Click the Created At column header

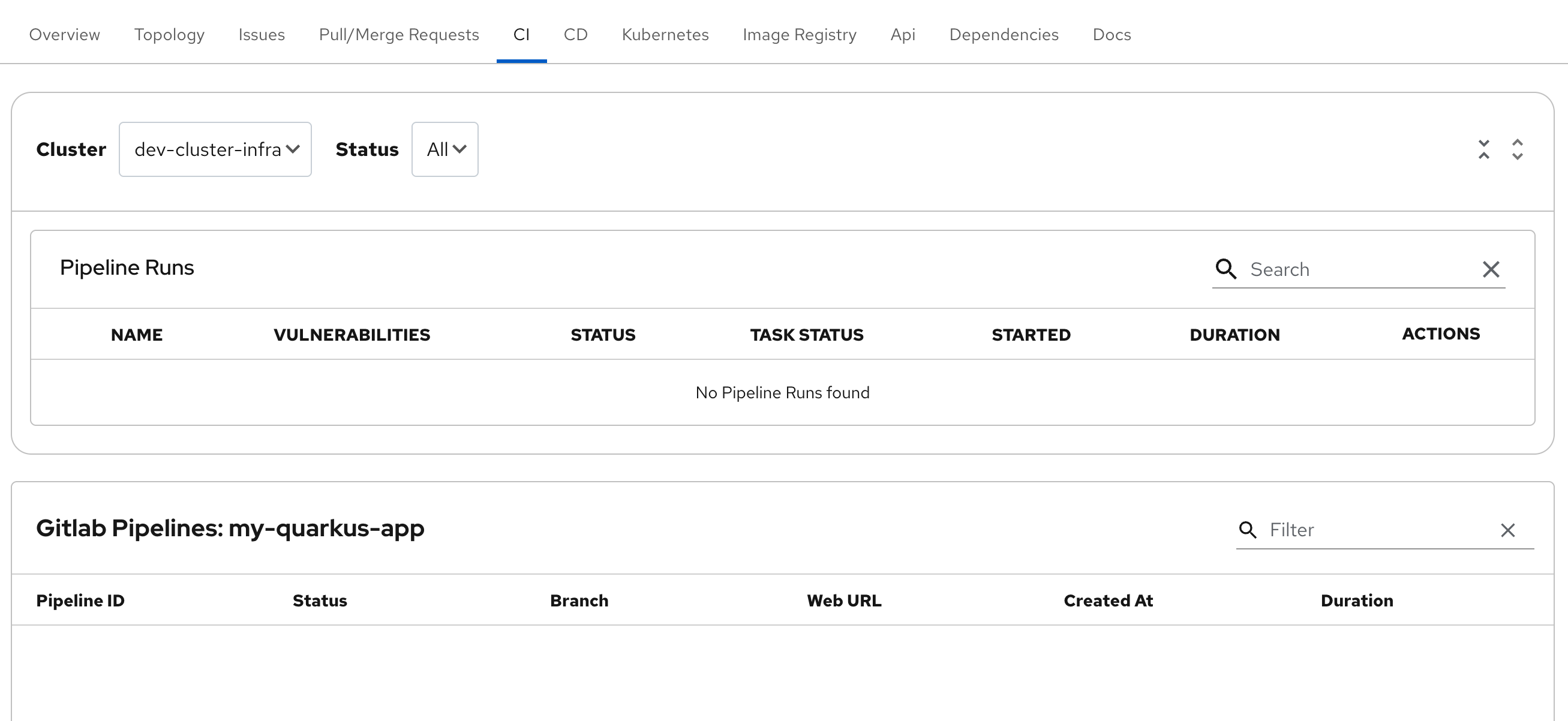(x=1108, y=600)
